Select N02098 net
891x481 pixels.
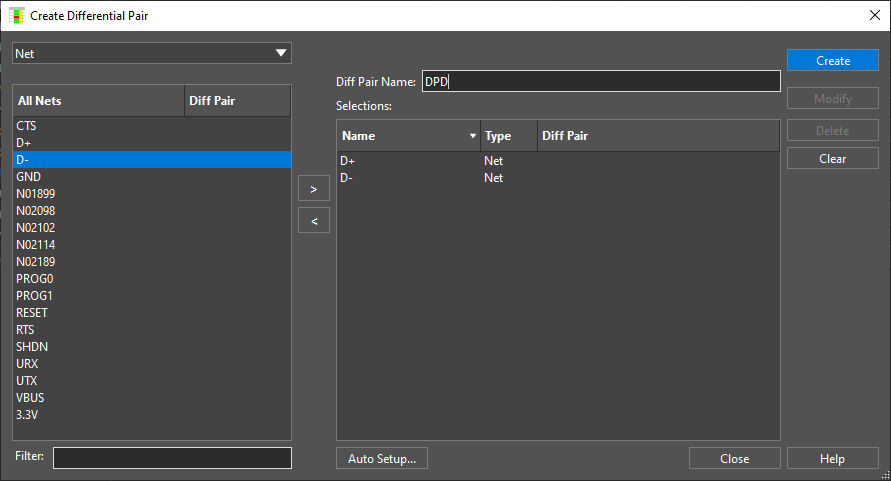point(152,211)
